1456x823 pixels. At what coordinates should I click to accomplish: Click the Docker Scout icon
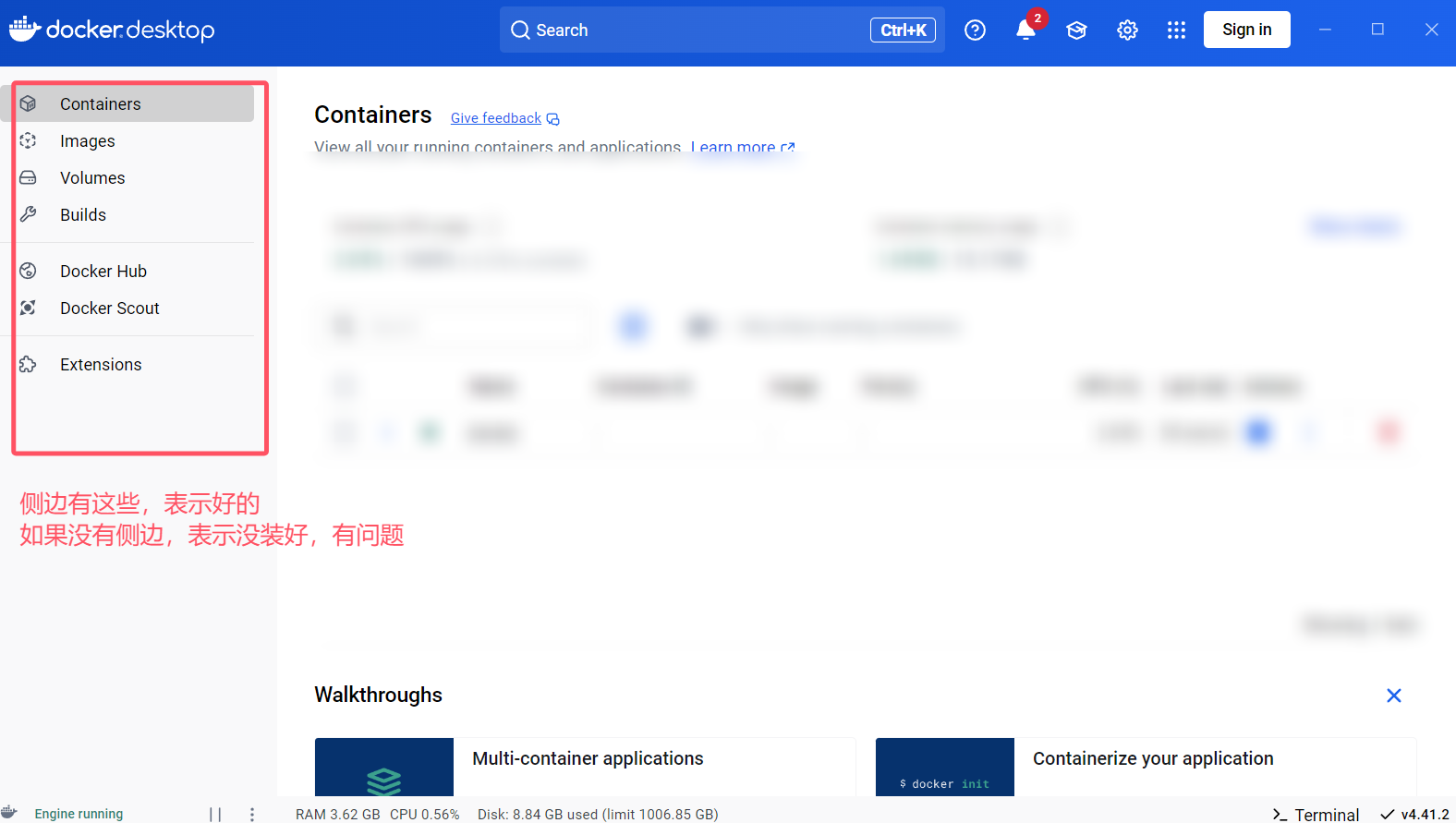28,308
